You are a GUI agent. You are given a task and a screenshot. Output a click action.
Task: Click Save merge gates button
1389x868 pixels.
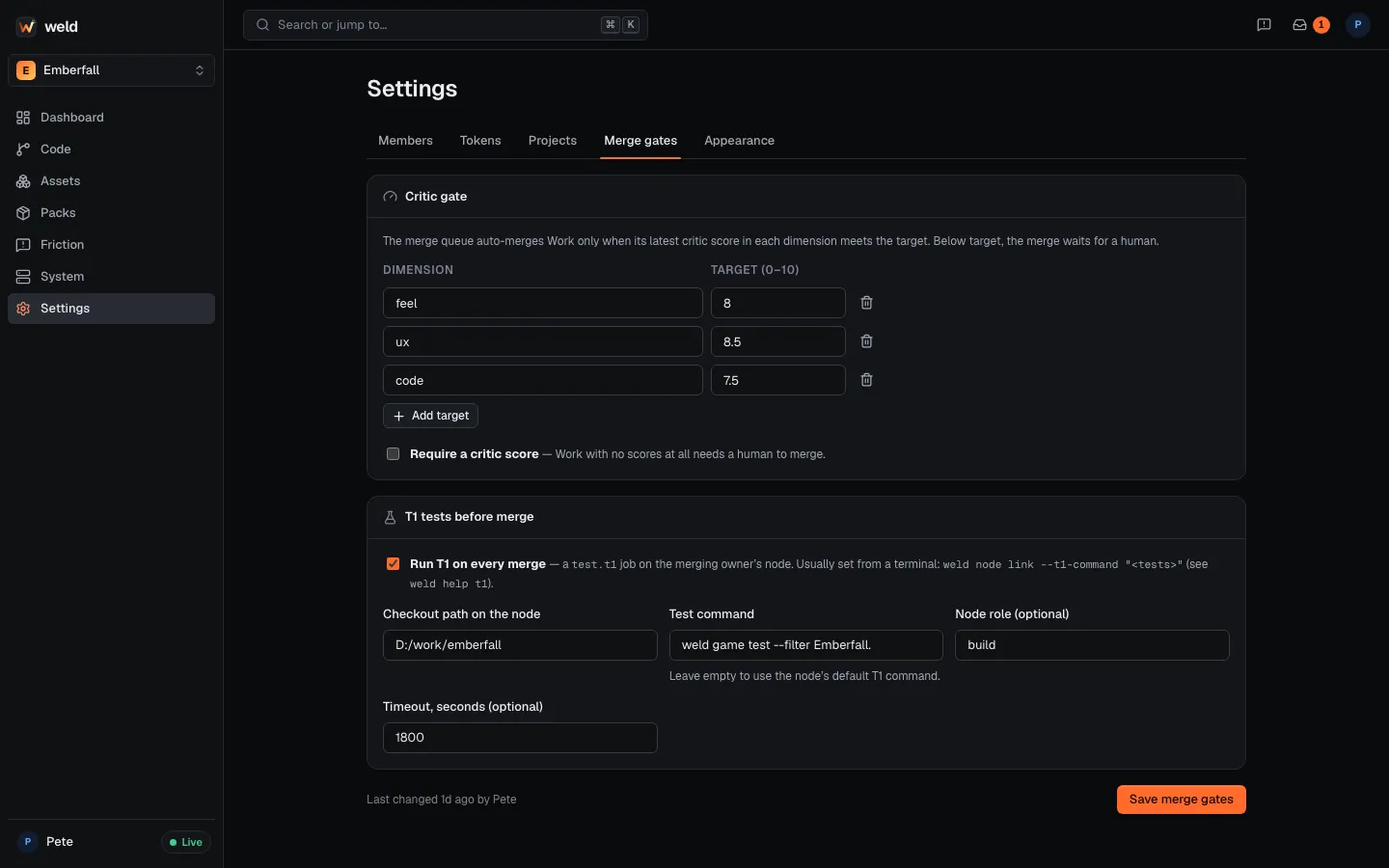pyautogui.click(x=1182, y=800)
